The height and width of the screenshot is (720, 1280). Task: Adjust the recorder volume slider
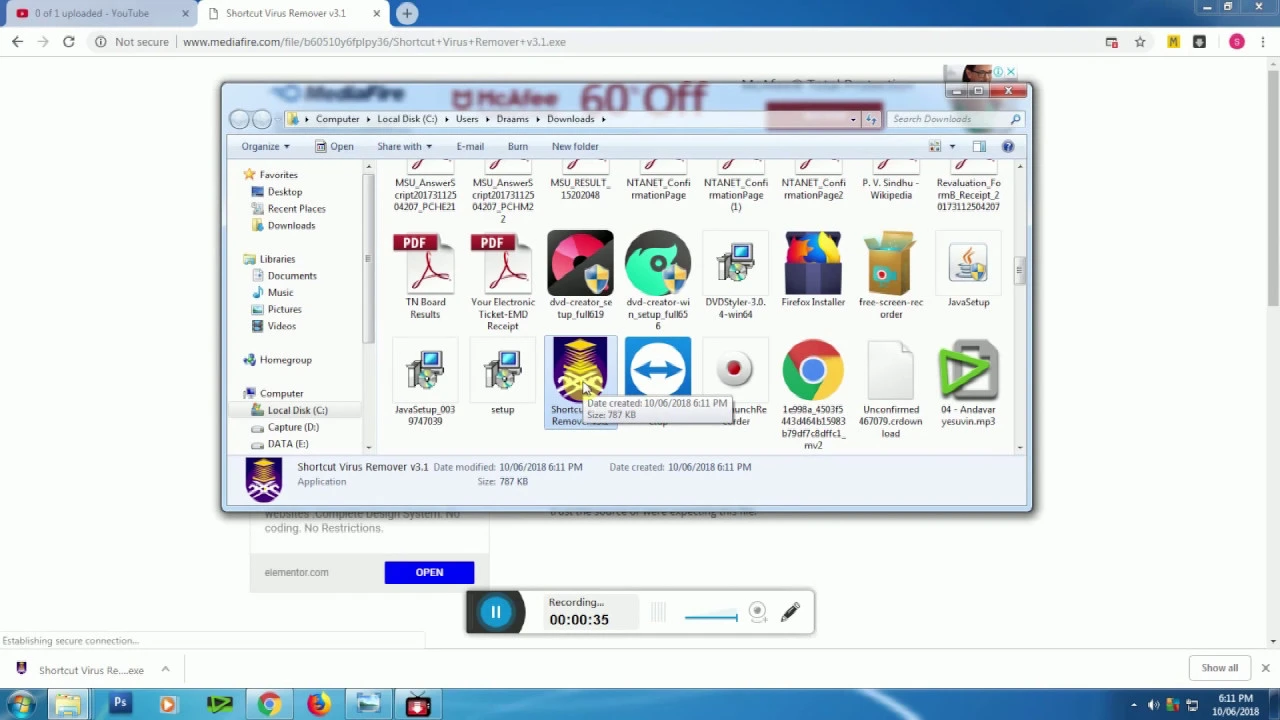[711, 617]
